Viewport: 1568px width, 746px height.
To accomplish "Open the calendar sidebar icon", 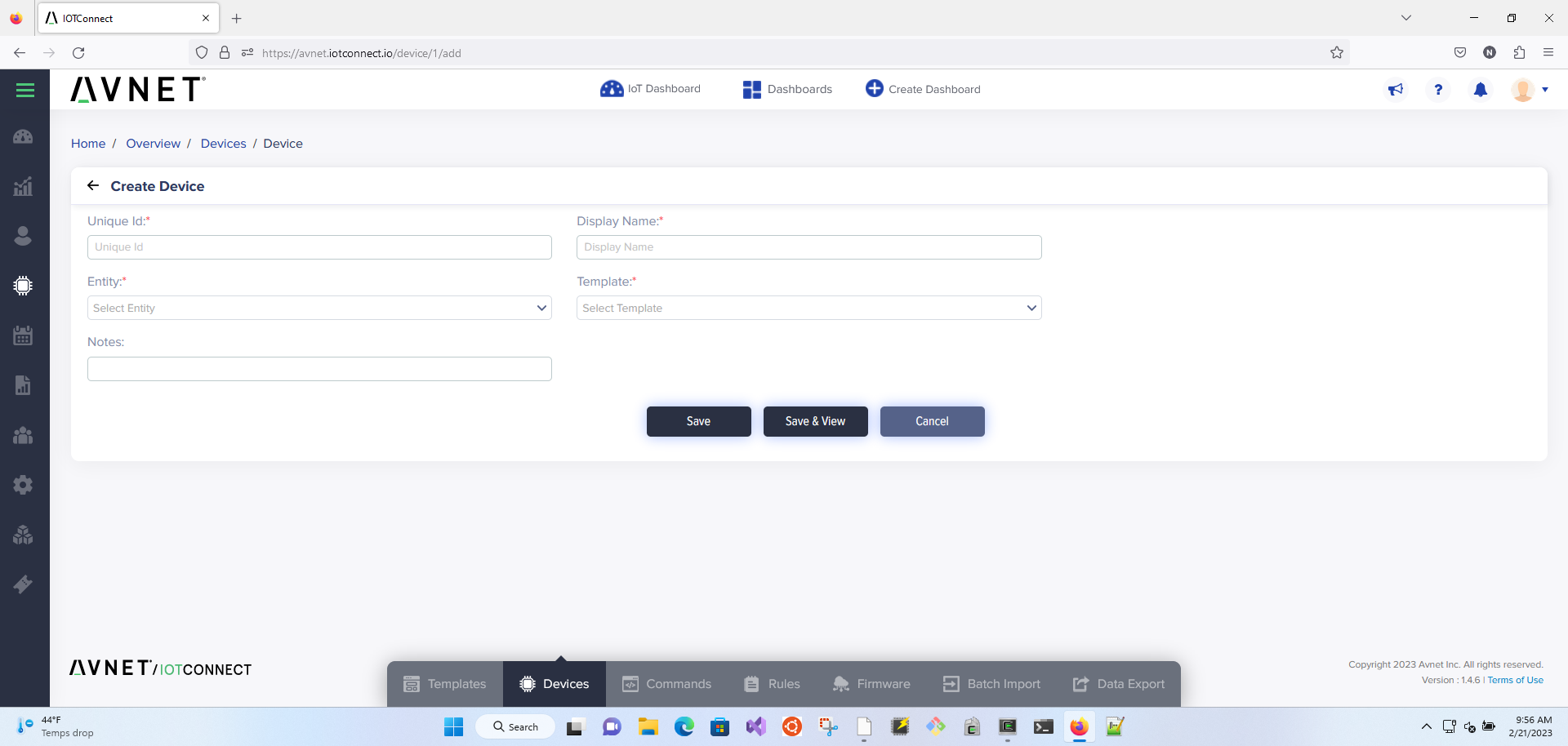I will 23,335.
